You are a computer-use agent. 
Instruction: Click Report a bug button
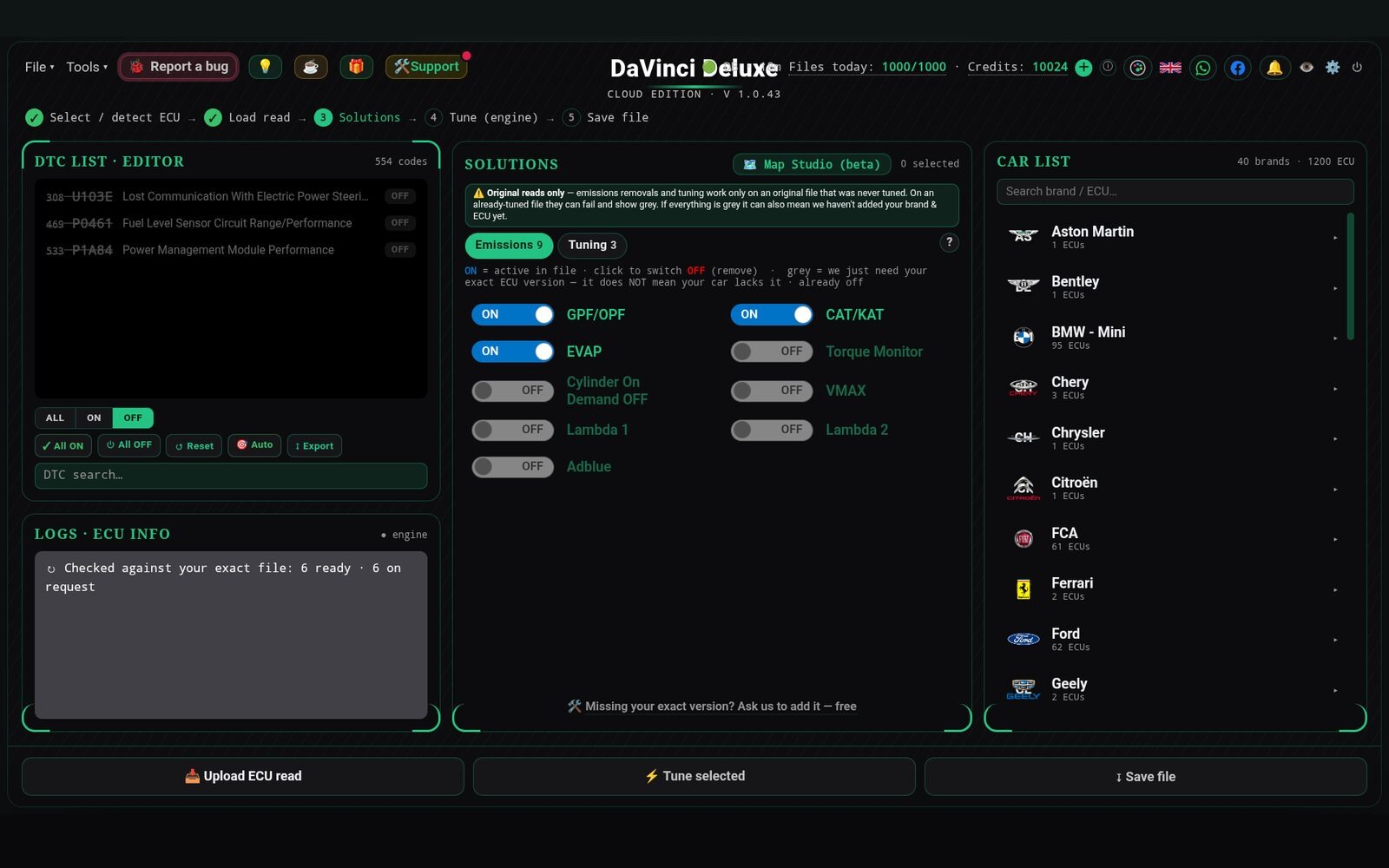tap(179, 67)
